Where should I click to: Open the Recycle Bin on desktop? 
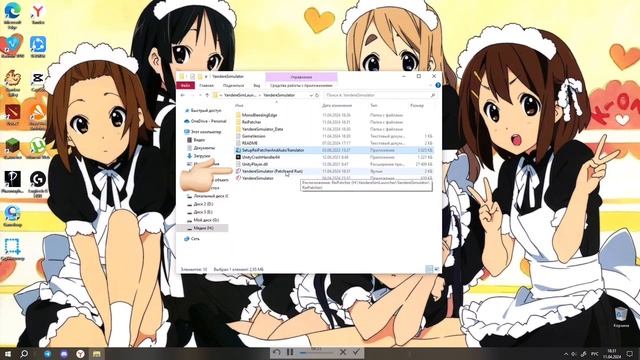click(621, 318)
